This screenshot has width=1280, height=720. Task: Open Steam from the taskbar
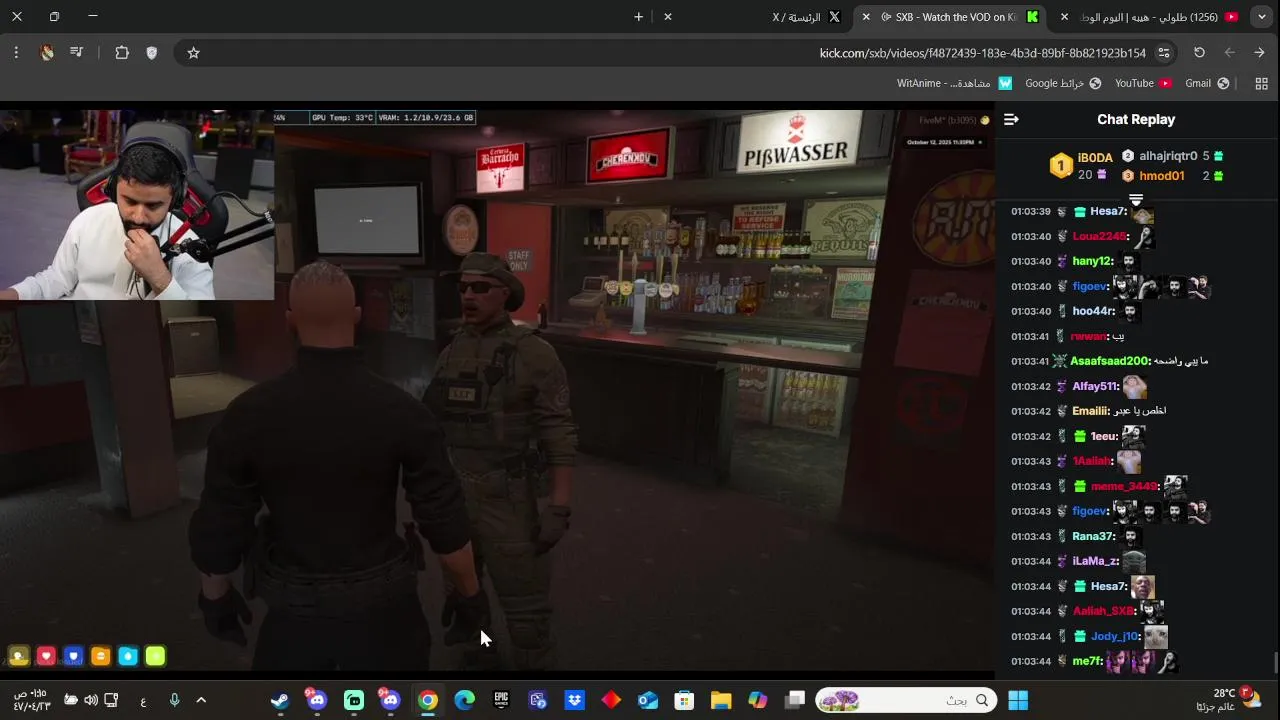(280, 701)
